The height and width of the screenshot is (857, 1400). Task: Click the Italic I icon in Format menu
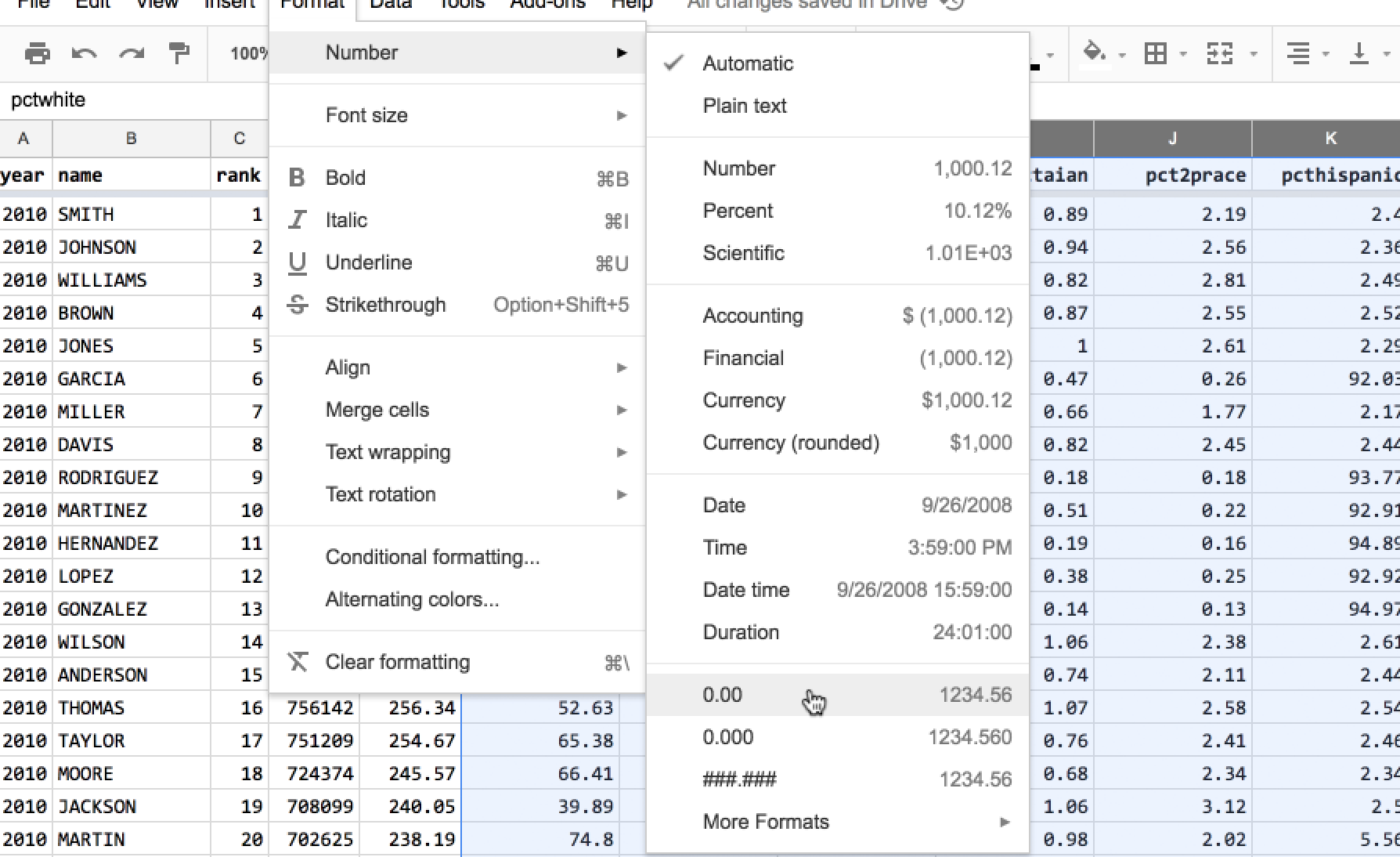pos(297,220)
